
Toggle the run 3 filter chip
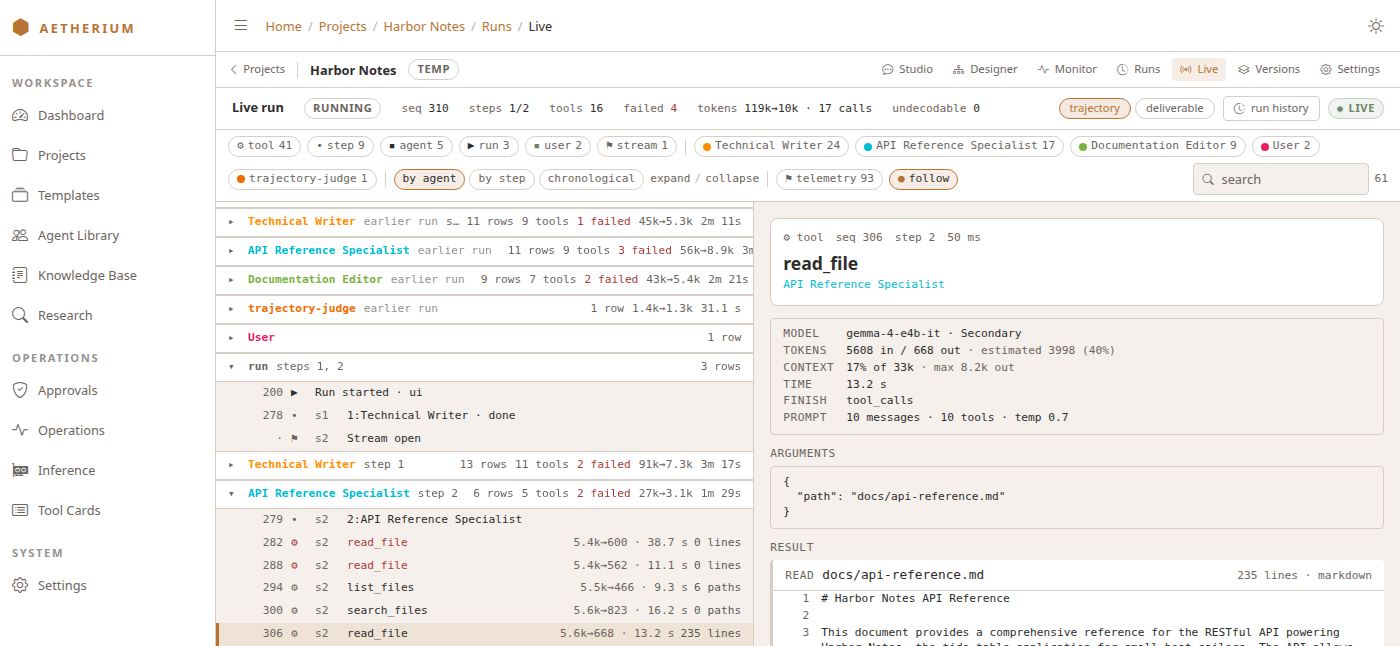coord(489,146)
